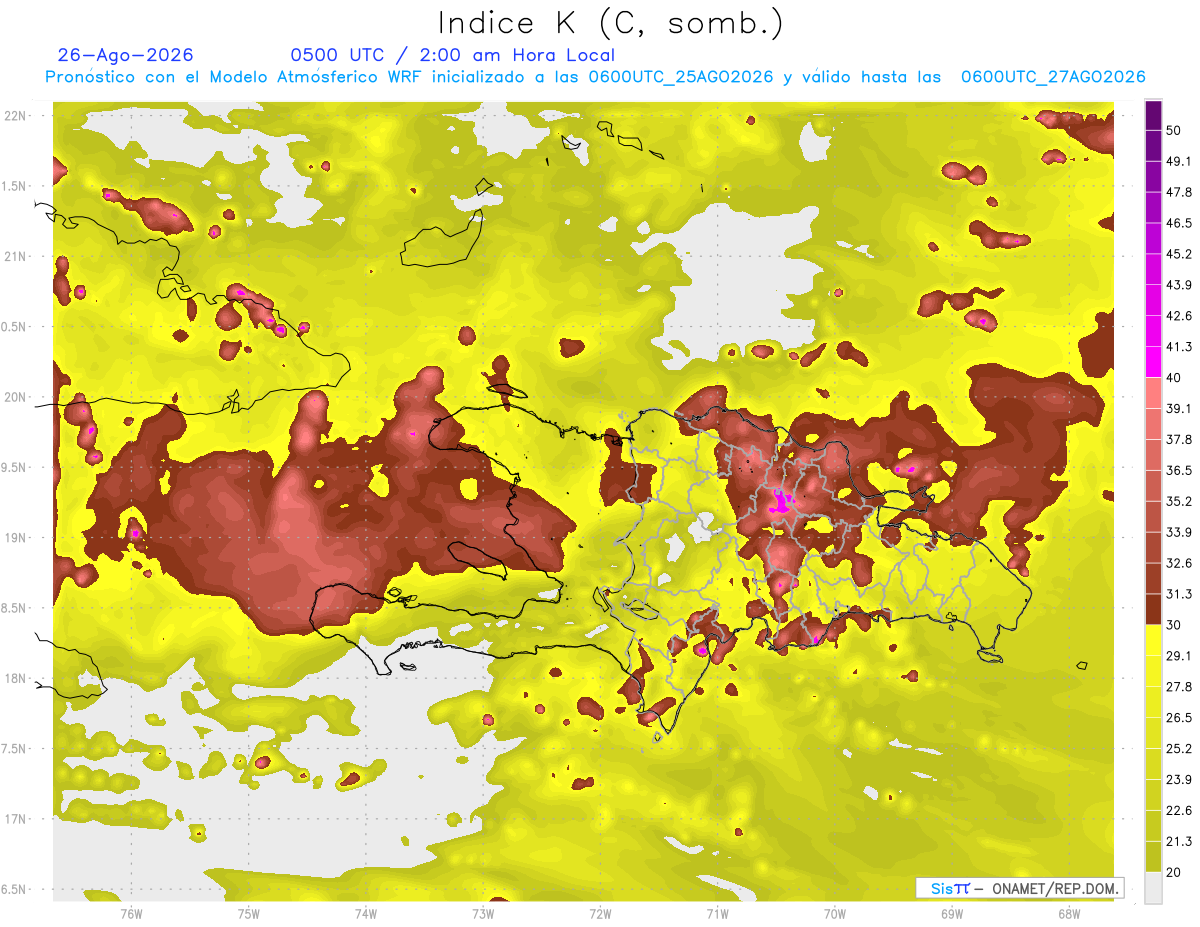Pick the dark brown swatch between 30 and 31.3
Viewport: 1200px width, 927px height.
pyautogui.click(x=1153, y=609)
